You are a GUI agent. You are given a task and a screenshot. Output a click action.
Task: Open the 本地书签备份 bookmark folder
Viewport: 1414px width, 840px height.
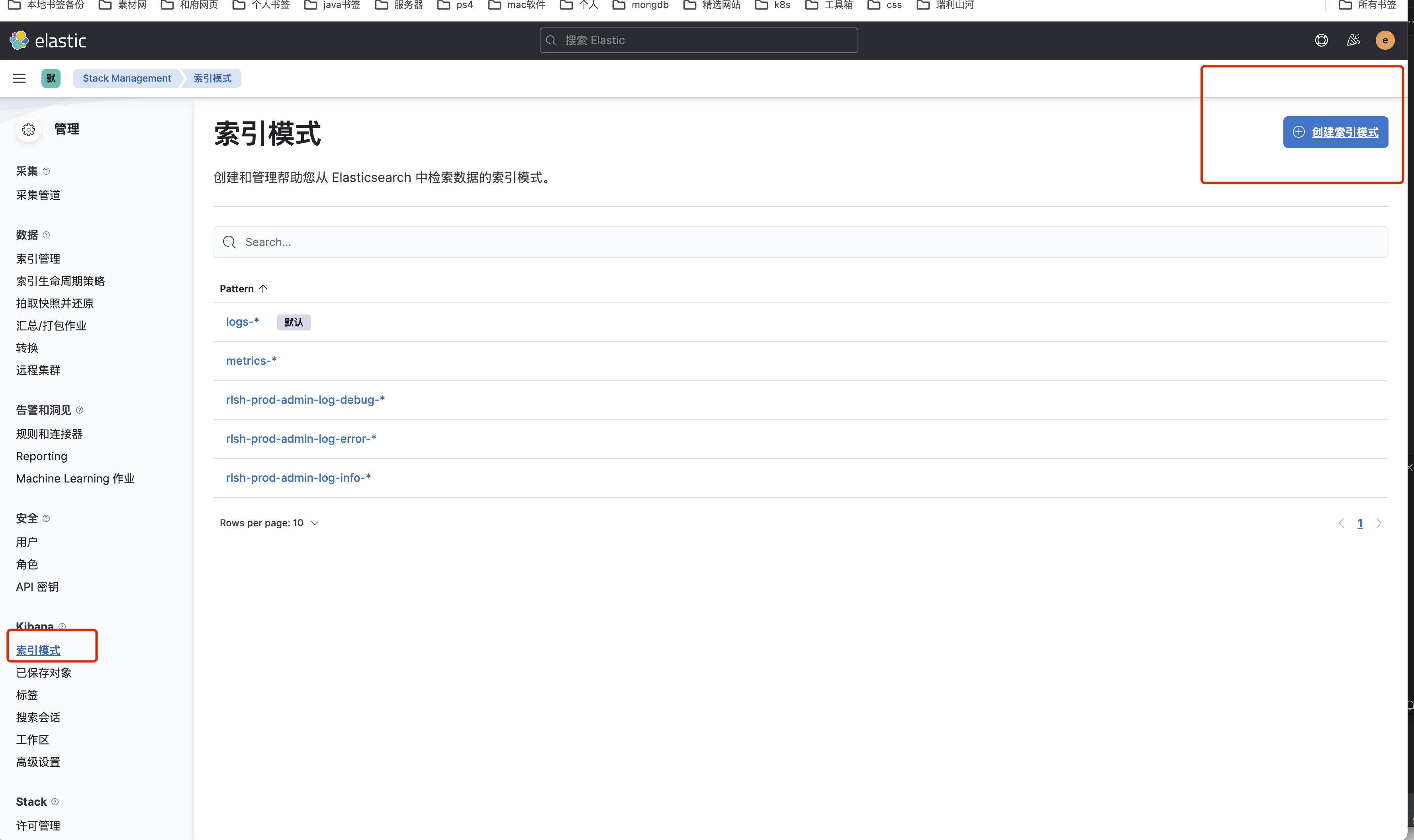click(47, 5)
